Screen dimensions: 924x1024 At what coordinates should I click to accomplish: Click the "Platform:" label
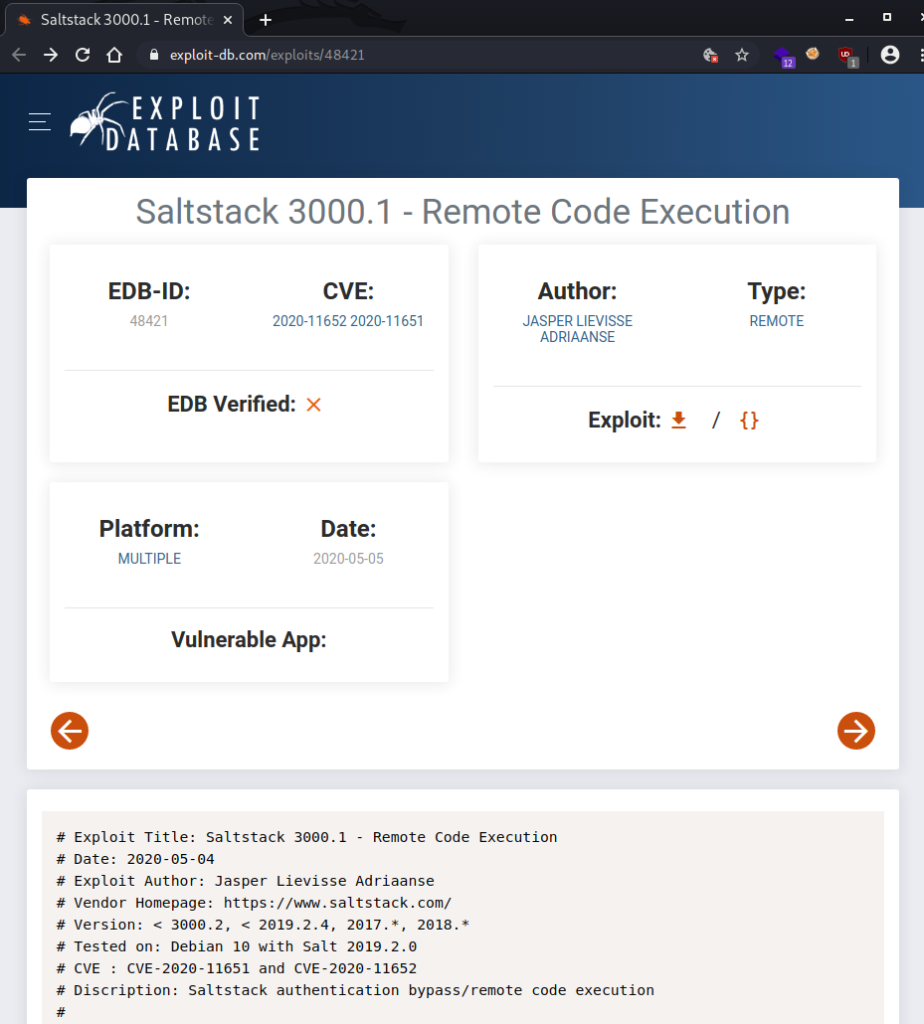point(149,529)
